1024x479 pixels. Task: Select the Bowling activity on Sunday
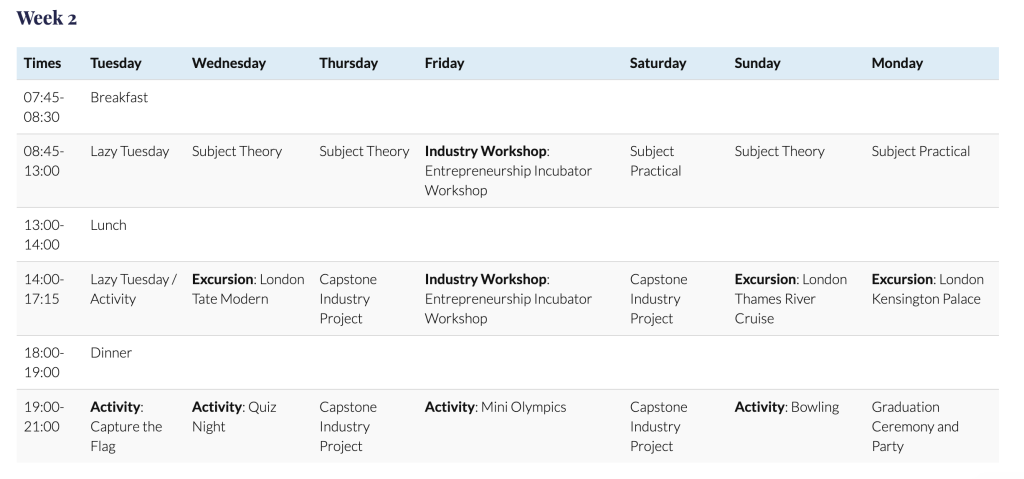786,408
